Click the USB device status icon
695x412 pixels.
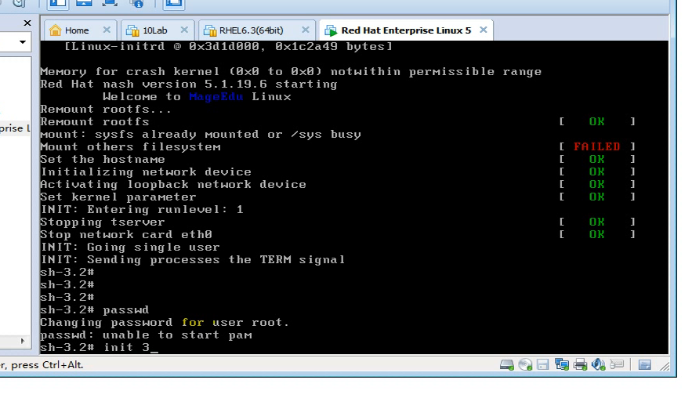(617, 365)
